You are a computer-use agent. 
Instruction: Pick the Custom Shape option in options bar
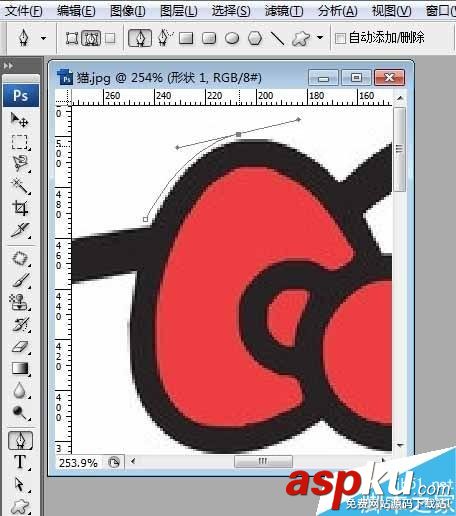coord(301,38)
